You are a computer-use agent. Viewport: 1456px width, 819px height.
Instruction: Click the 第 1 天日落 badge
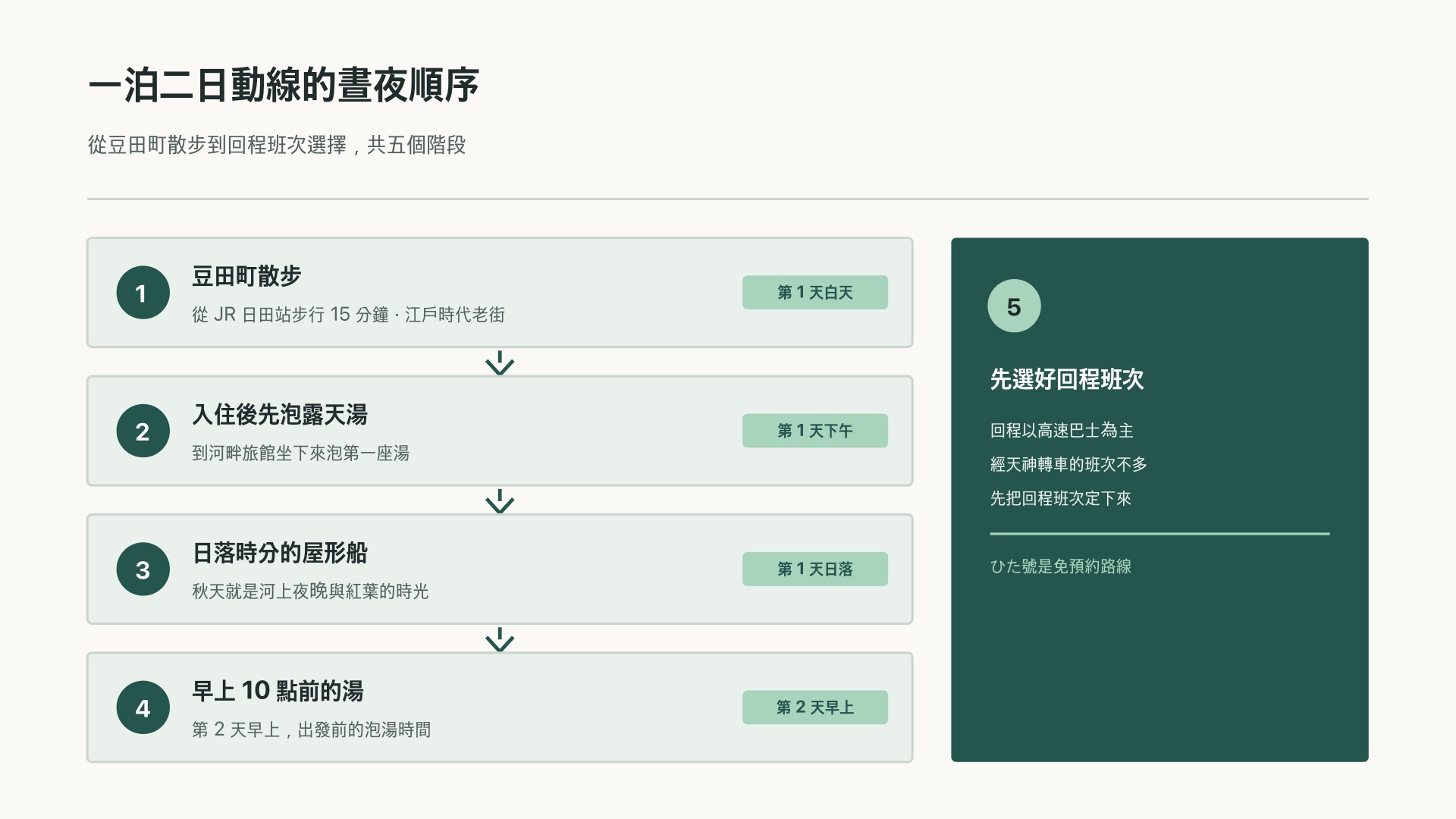click(815, 569)
